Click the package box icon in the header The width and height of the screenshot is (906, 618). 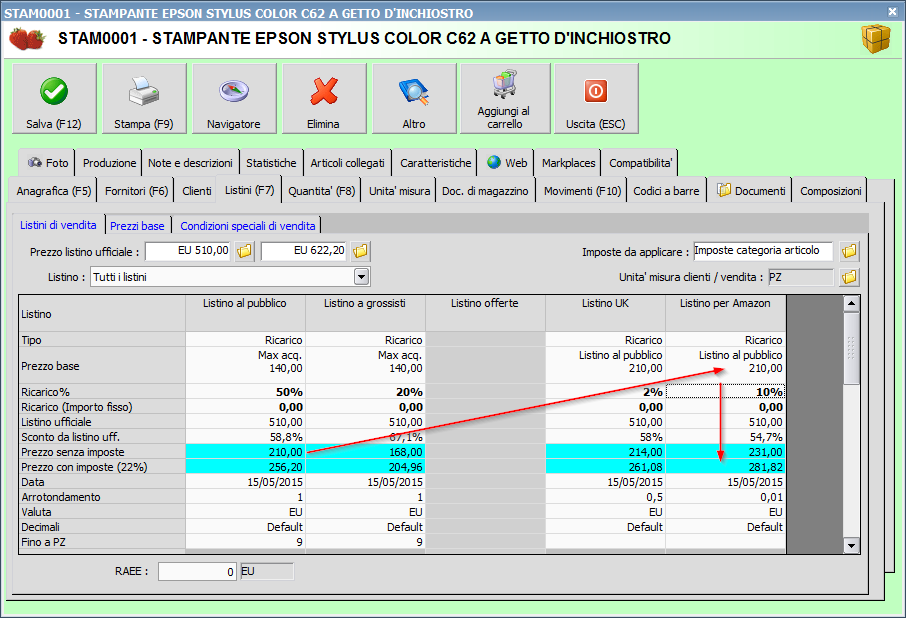tap(876, 39)
